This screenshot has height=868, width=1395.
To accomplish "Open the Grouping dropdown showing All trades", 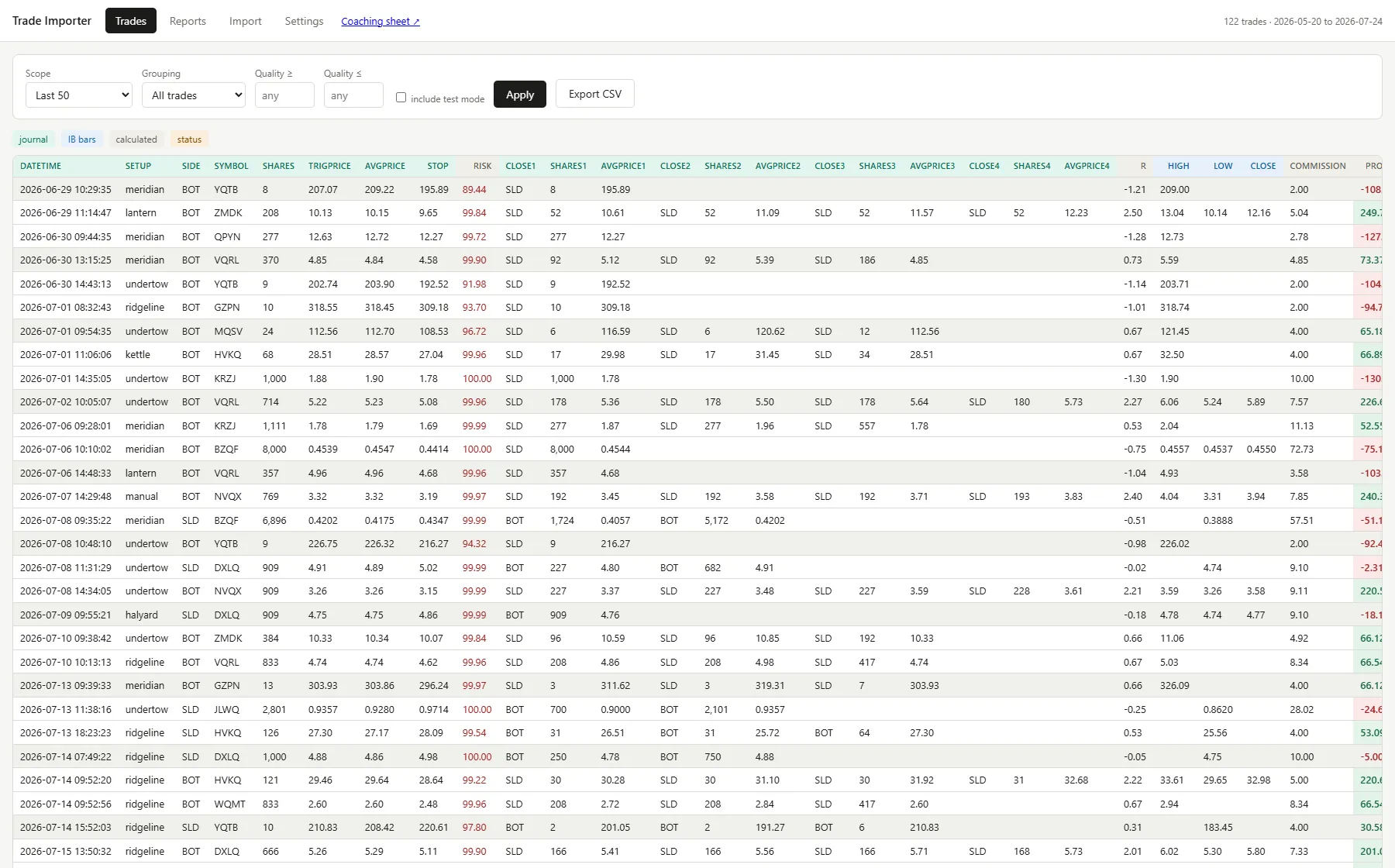I will click(x=194, y=95).
